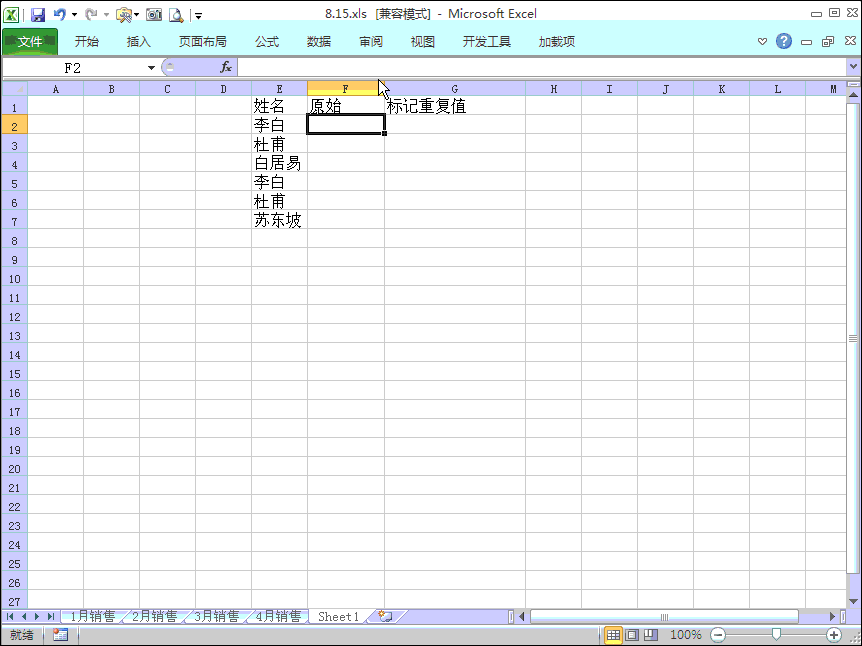Screen dimensions: 862x646
Task: Move to the previous sheet tab with navigation arrow
Action: coord(24,616)
